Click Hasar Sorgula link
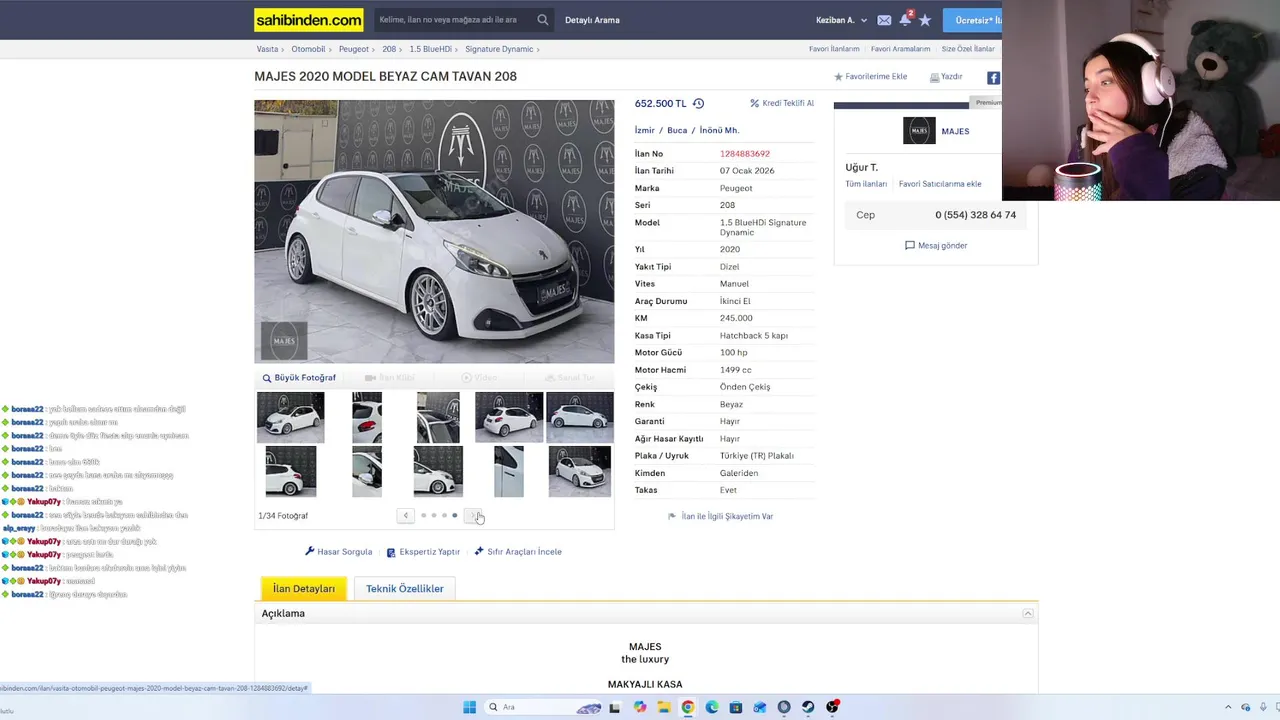1280x720 pixels. tap(338, 552)
